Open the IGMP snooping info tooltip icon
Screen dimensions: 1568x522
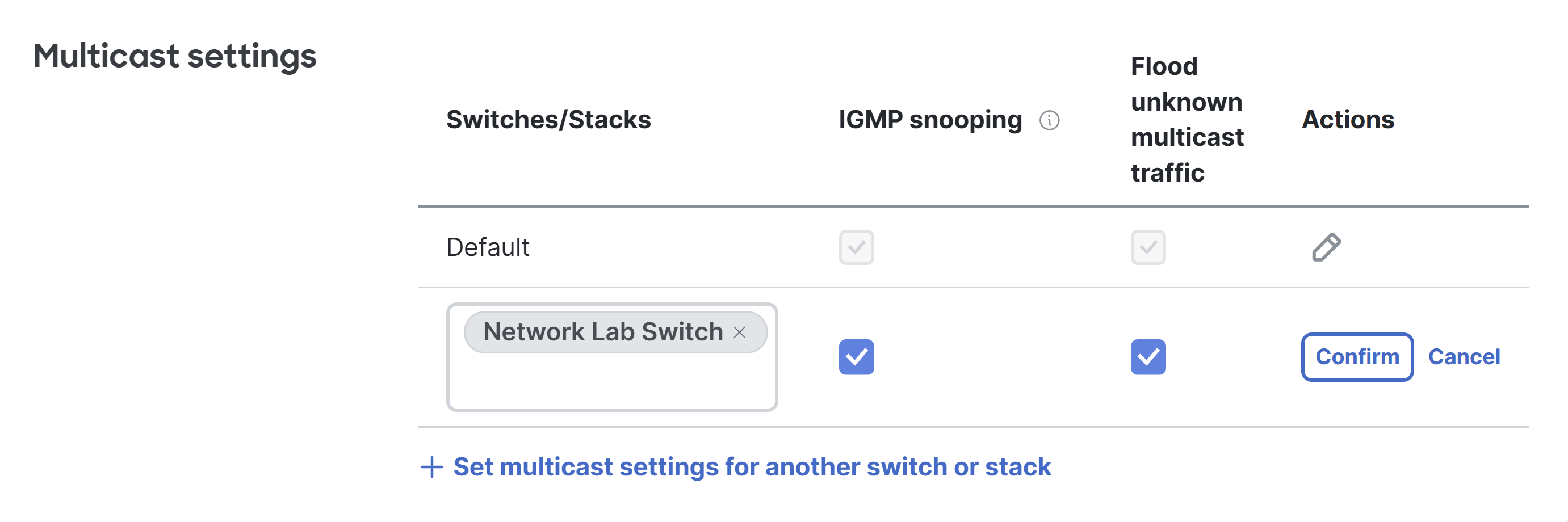coord(1049,120)
